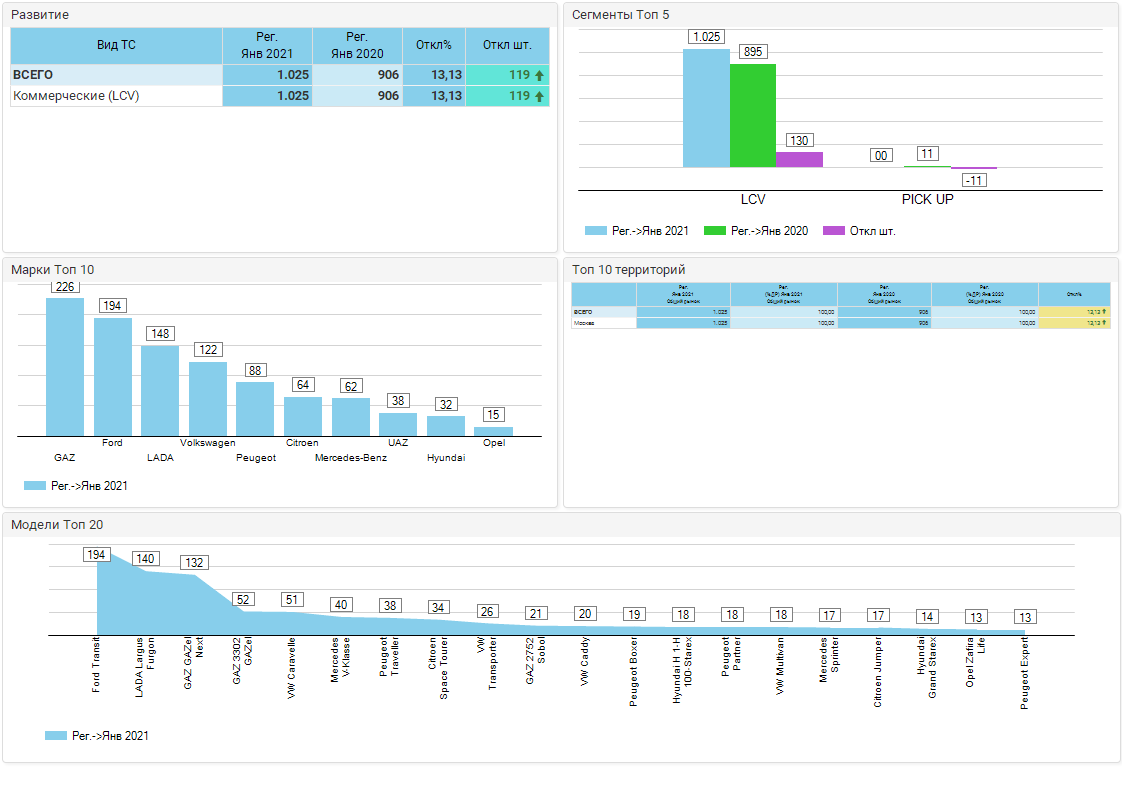Click green LCV bar labeled 895
The image size is (1122, 793).
[752, 115]
